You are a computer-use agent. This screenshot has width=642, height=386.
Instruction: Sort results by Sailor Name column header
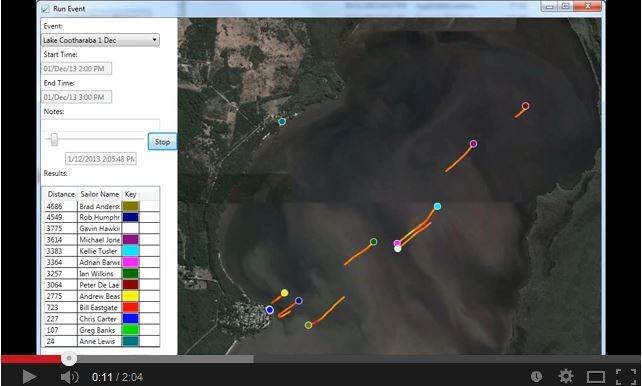99,194
